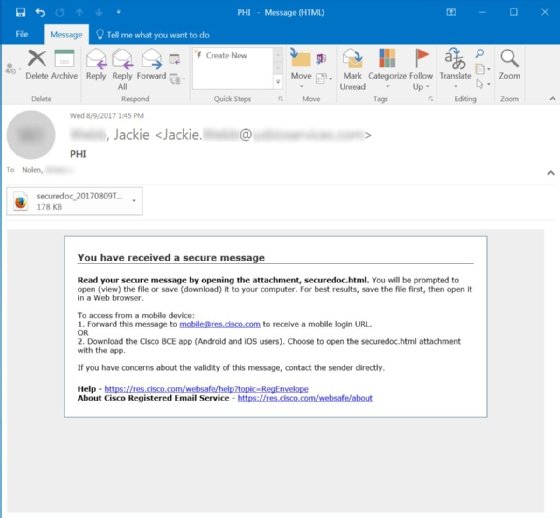Open the Quick Steps dialog launcher
560x518 pixels.
click(x=281, y=99)
